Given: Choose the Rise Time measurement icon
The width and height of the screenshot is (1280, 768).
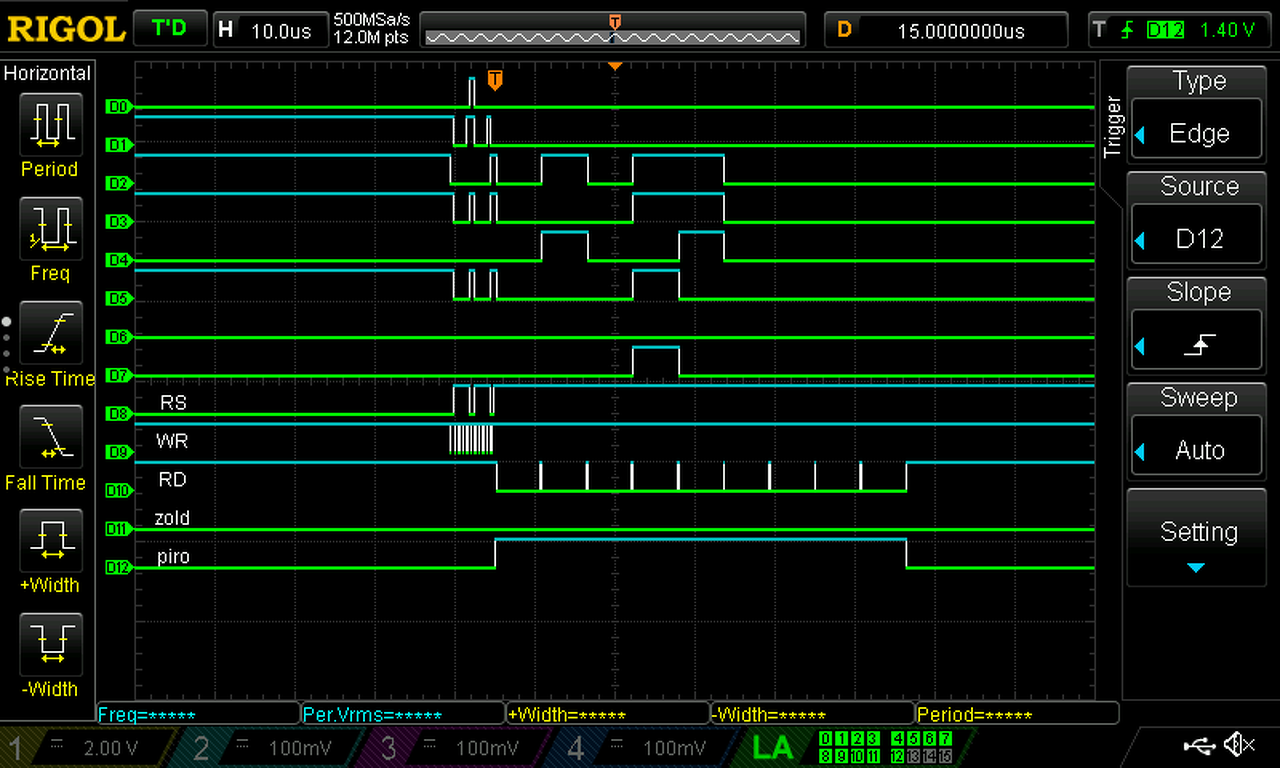Looking at the screenshot, I should pos(49,332).
